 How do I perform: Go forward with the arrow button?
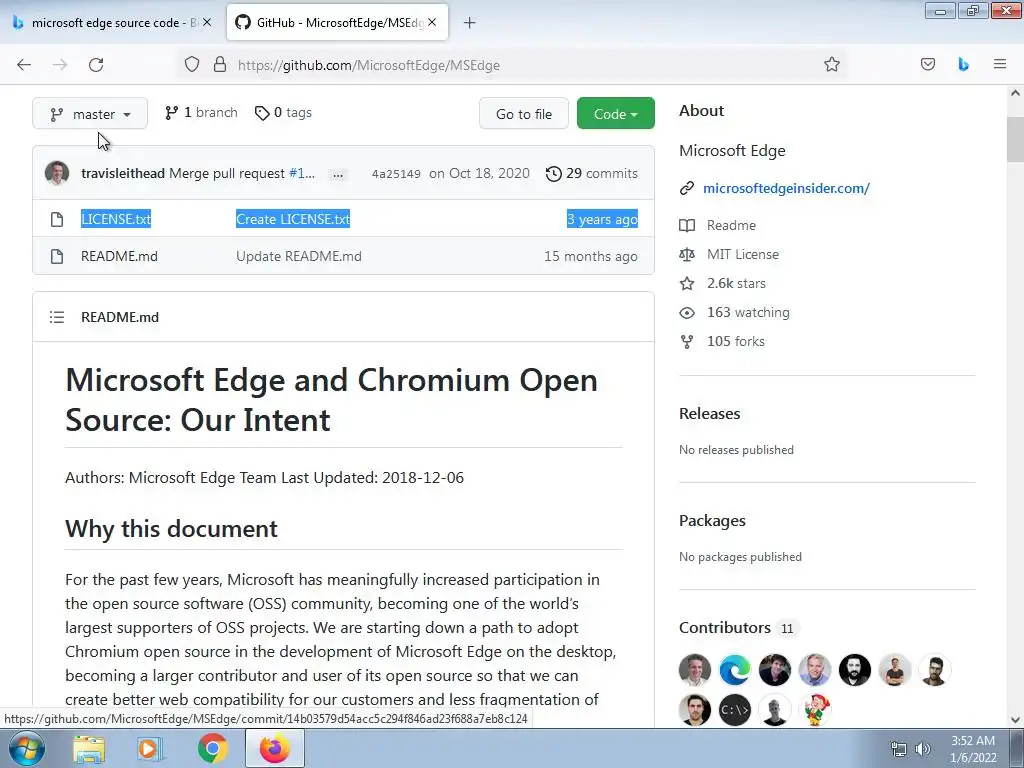[x=60, y=65]
